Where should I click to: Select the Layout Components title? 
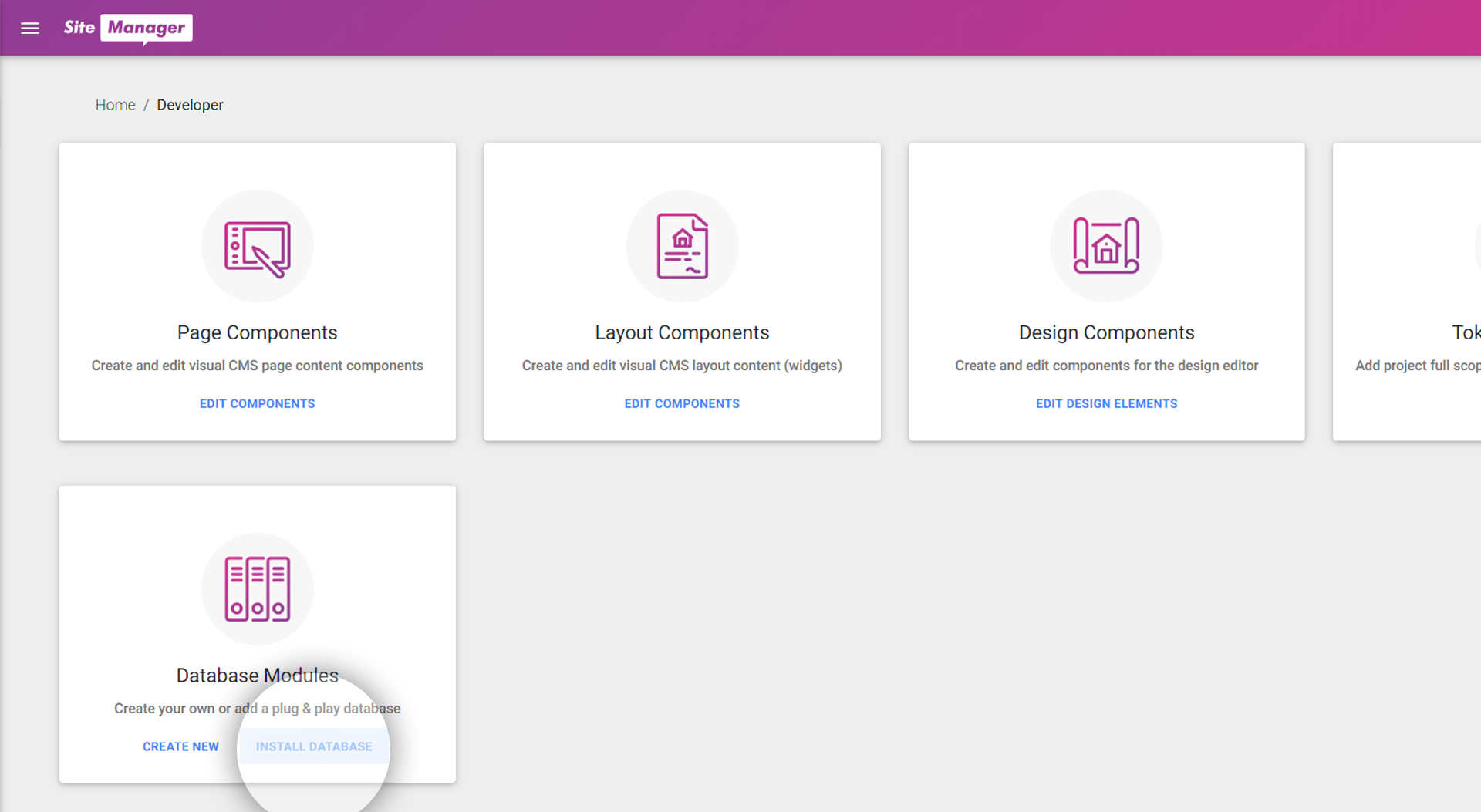click(682, 332)
